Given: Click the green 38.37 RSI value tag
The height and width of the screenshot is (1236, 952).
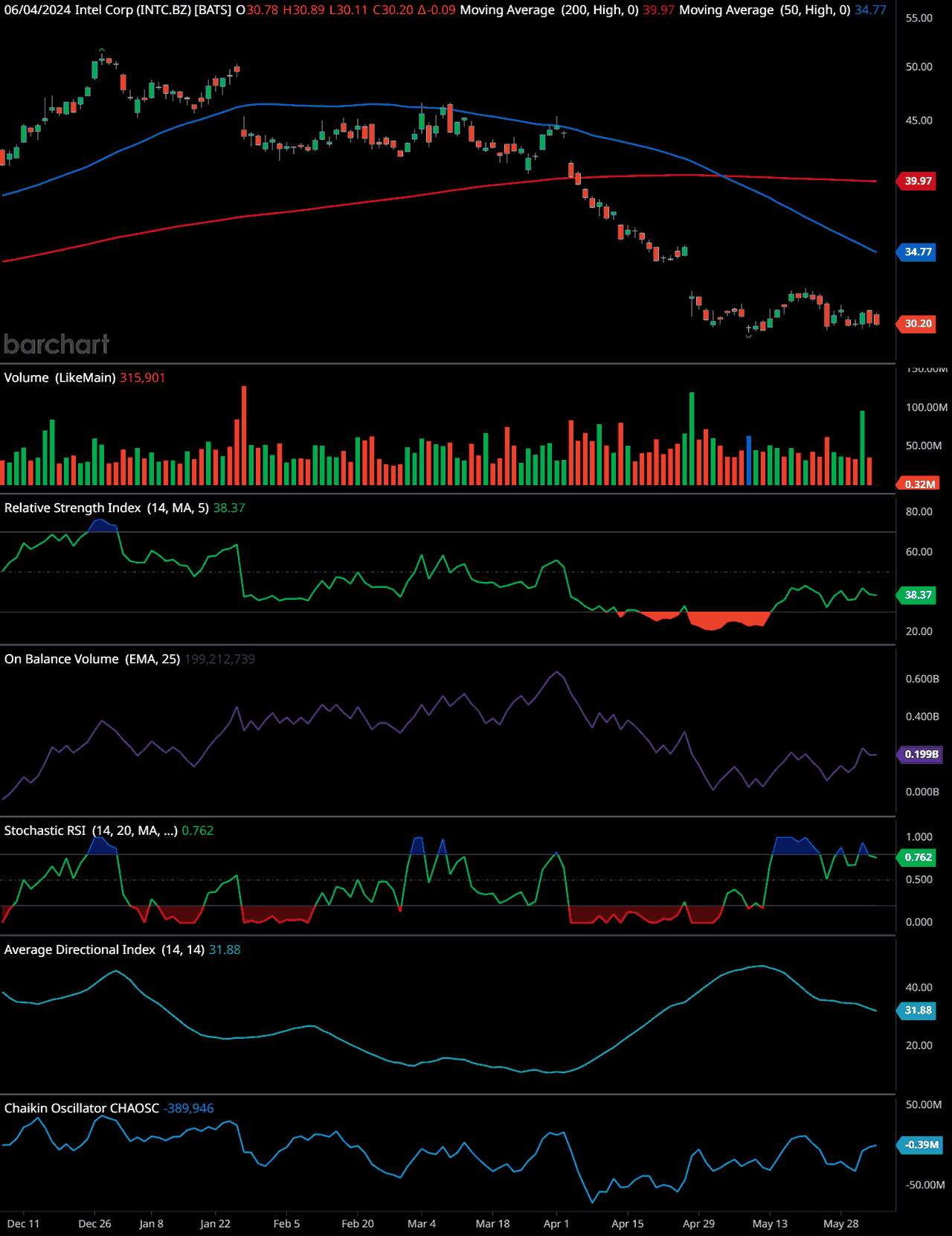Looking at the screenshot, I should click(x=918, y=595).
